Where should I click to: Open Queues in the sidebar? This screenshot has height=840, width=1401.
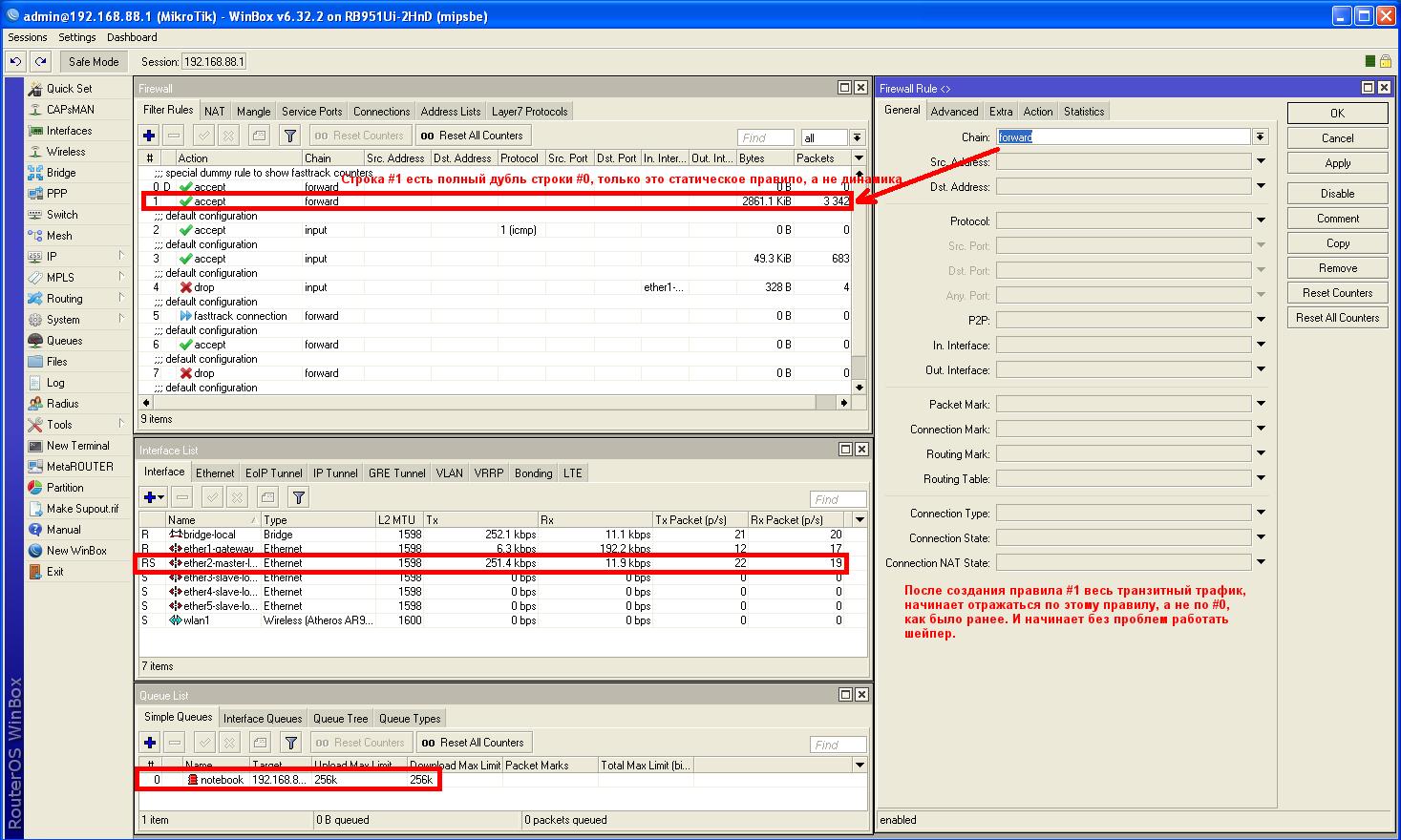[x=64, y=341]
